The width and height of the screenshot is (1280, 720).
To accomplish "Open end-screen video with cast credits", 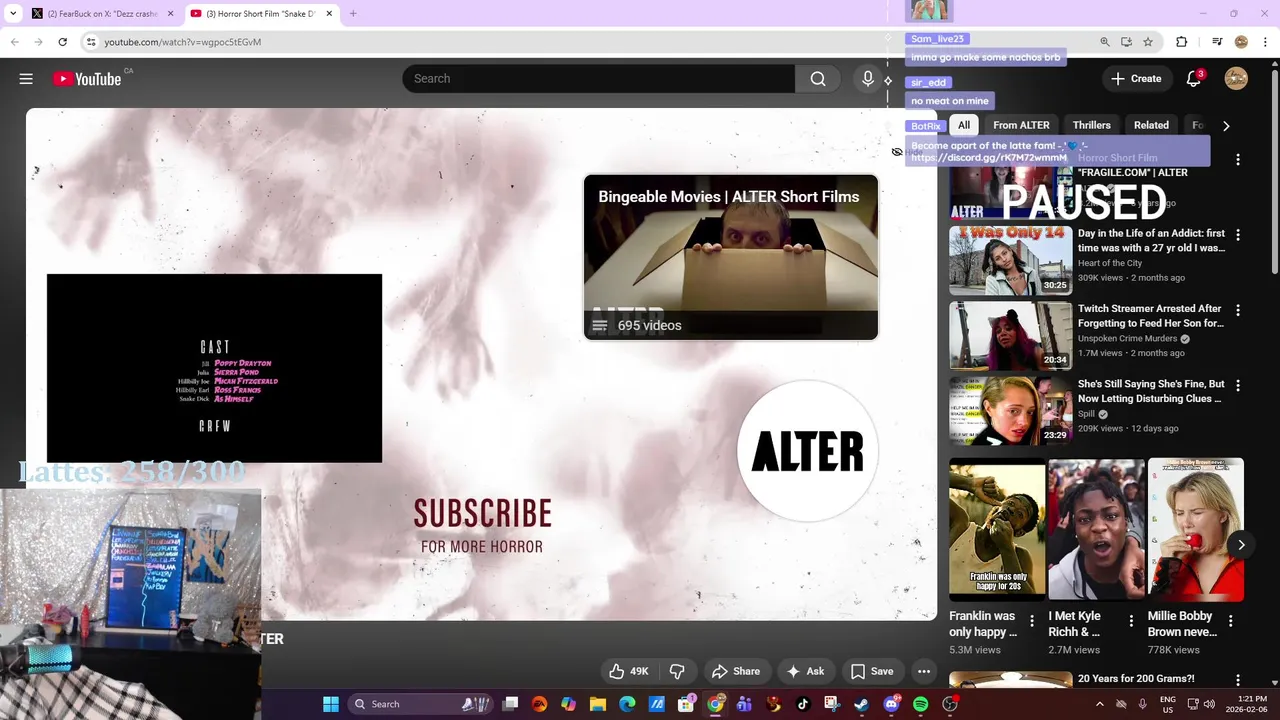I will point(214,368).
